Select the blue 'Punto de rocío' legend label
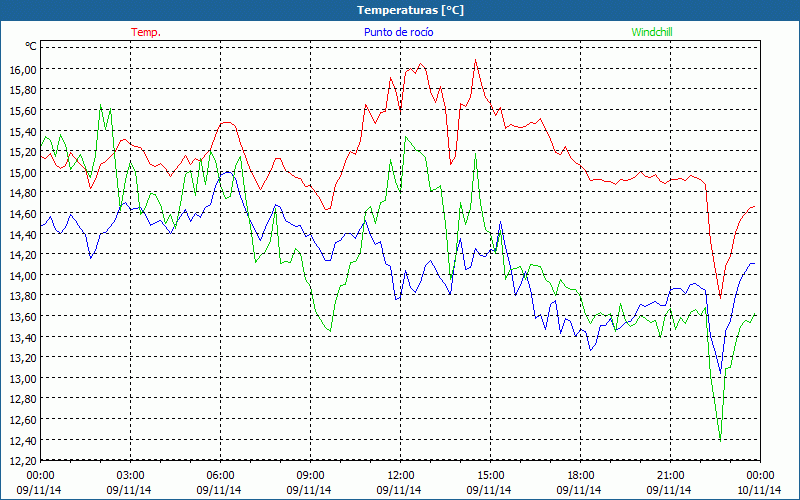 [398, 32]
